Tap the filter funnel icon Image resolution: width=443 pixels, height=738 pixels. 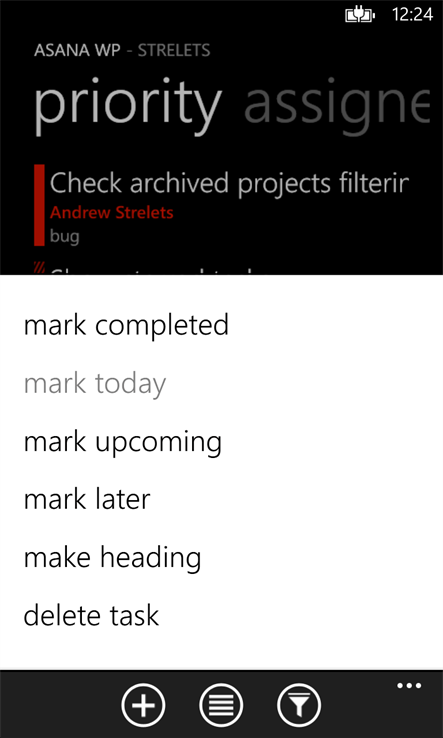point(299,705)
